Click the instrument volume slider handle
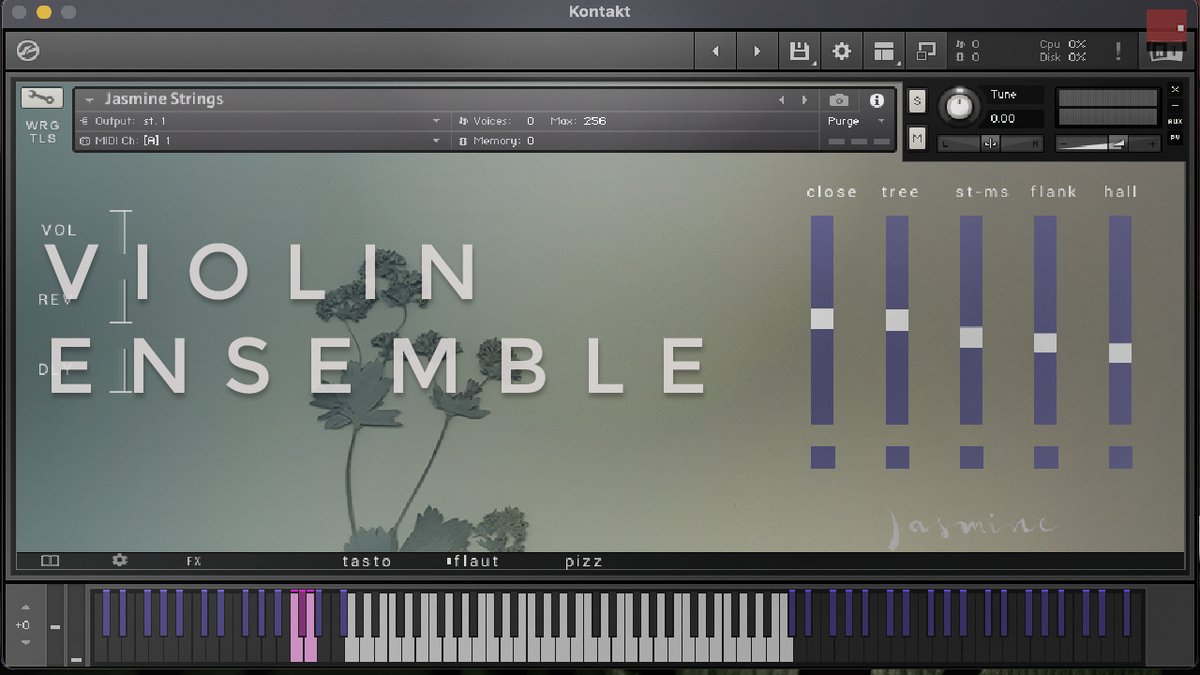1200x675 pixels. 1118,144
